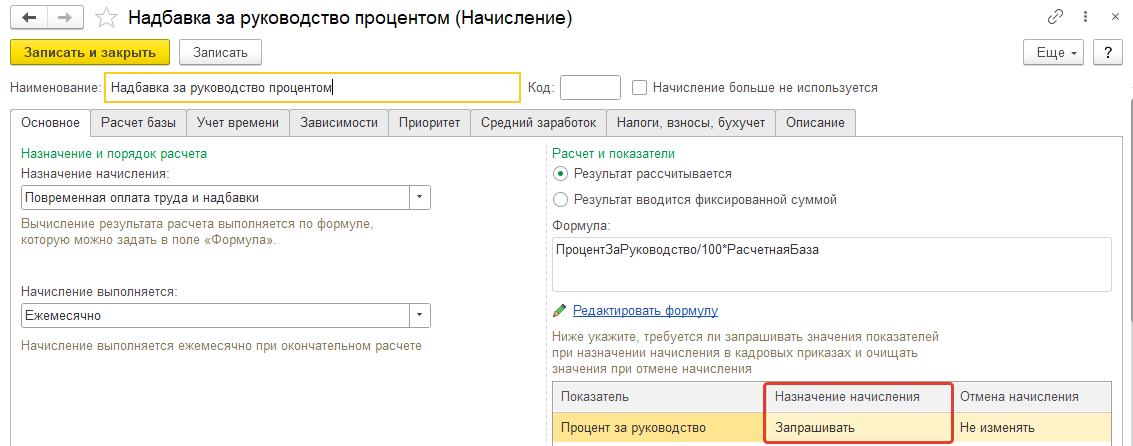The height and width of the screenshot is (446, 1133).
Task: Expand 'Начисление выполняется' dropdown arrow
Action: [x=420, y=316]
